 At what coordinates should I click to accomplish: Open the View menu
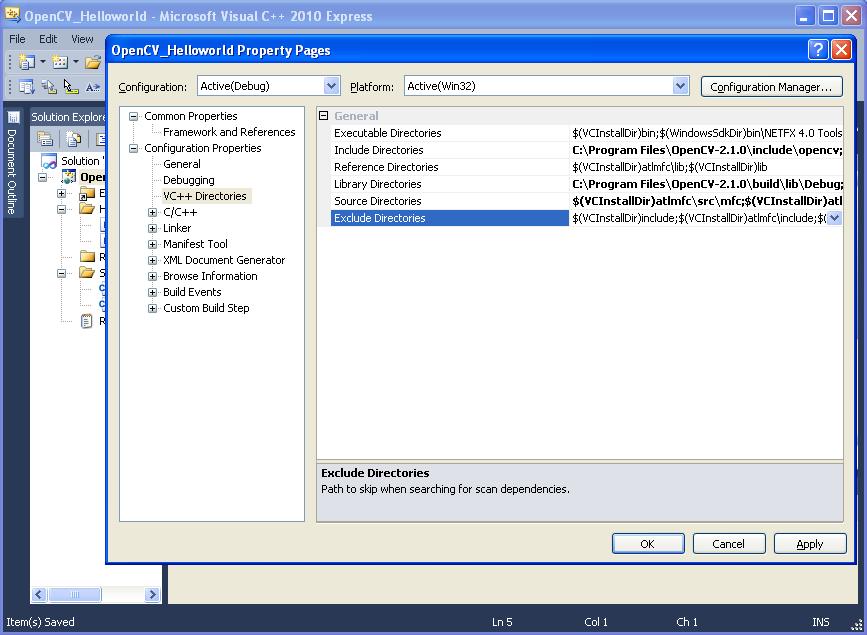coord(81,38)
